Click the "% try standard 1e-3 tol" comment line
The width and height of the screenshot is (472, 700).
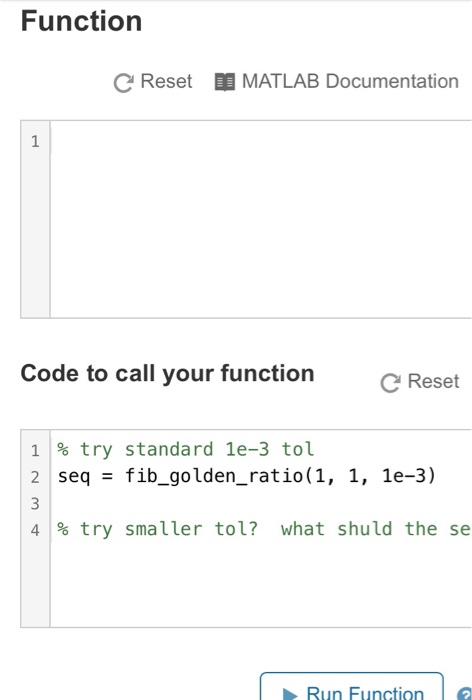(185, 450)
